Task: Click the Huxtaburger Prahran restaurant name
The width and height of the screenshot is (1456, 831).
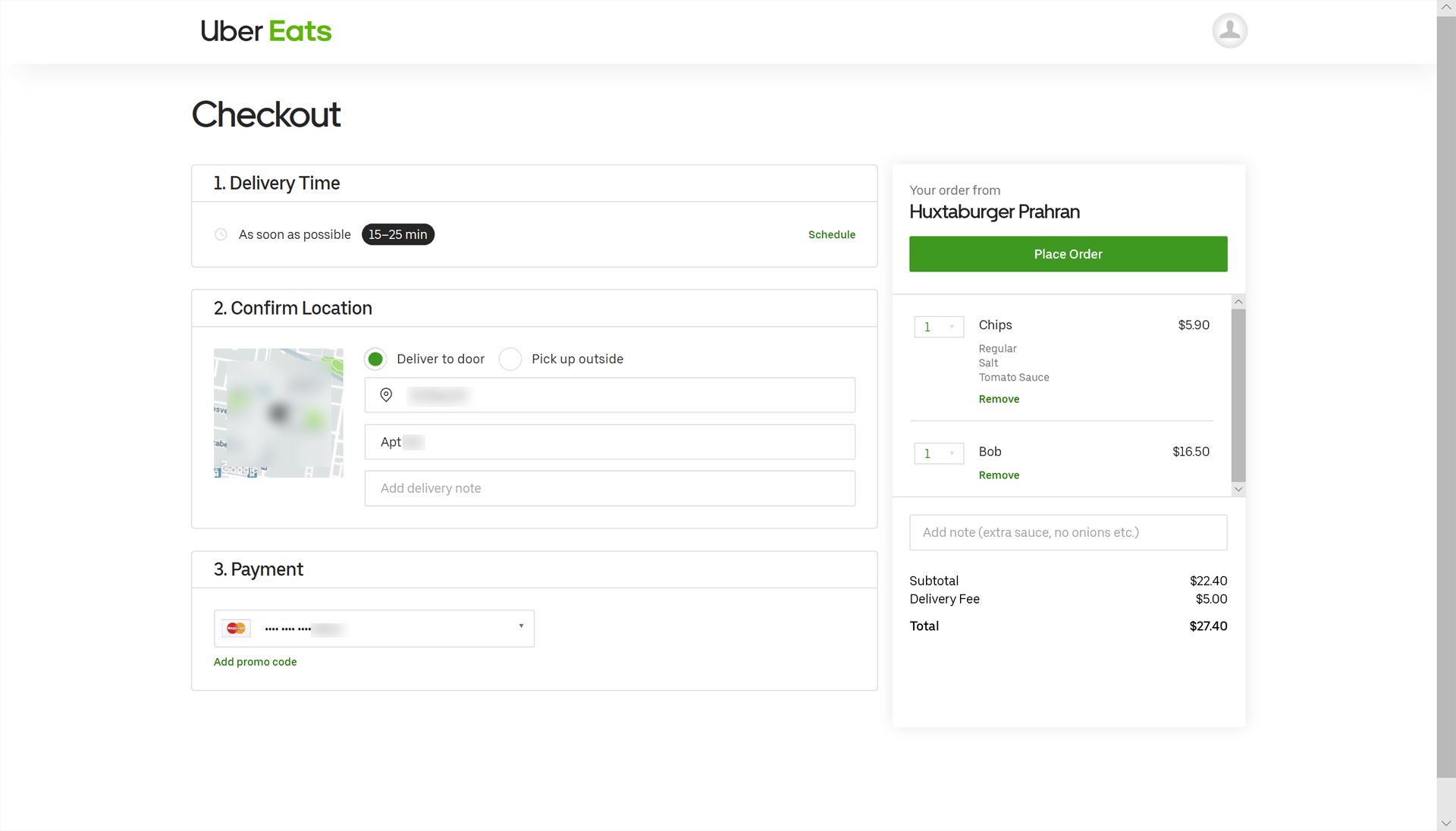Action: pyautogui.click(x=994, y=212)
